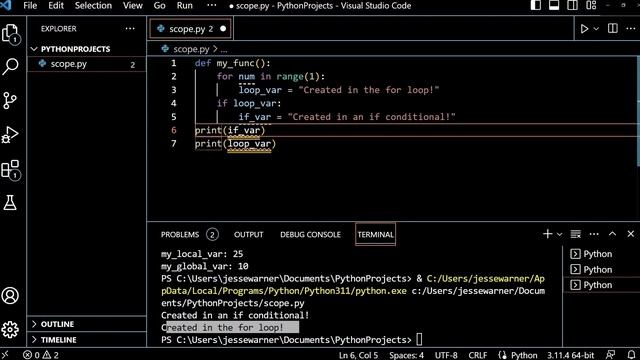Screen dimensions: 640x360
Task: Close the terminal panel
Action: click(631, 234)
